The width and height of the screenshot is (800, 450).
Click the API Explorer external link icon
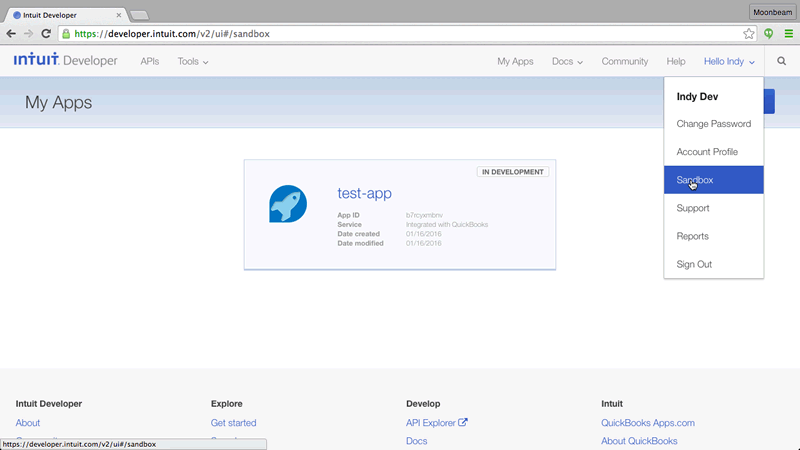[x=463, y=422]
